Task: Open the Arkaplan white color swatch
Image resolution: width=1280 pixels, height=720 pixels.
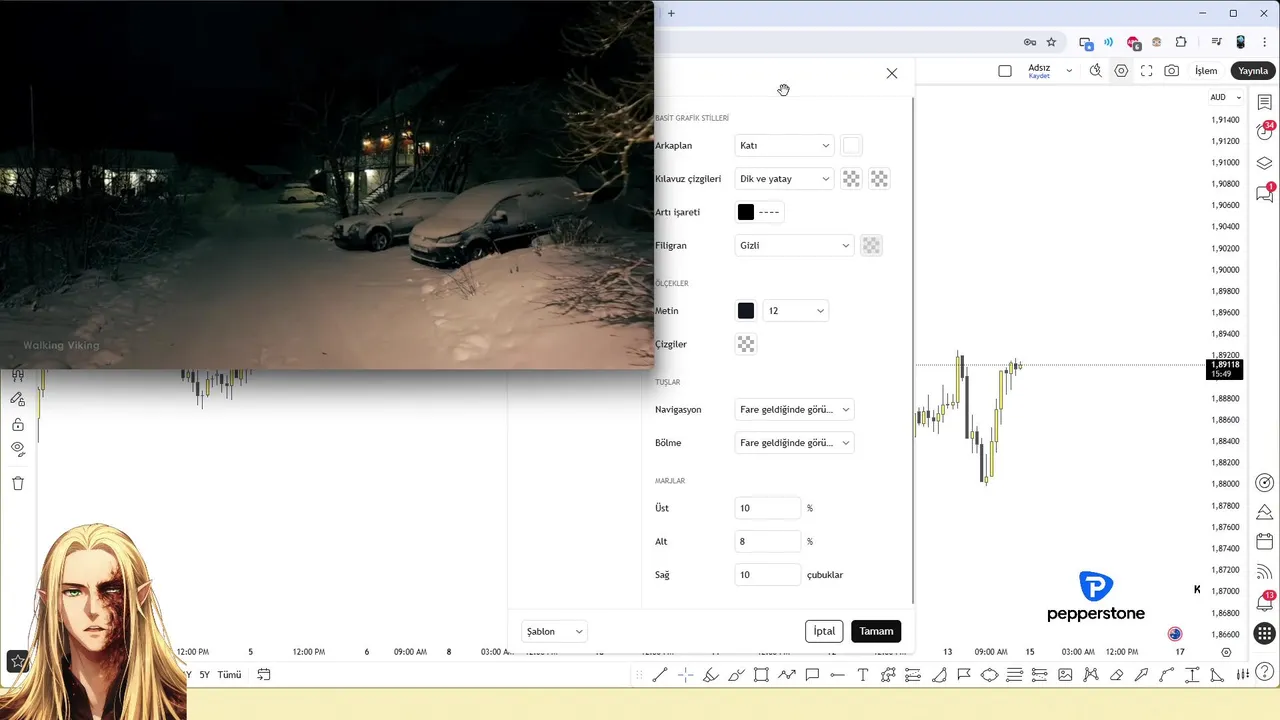Action: coord(851,146)
